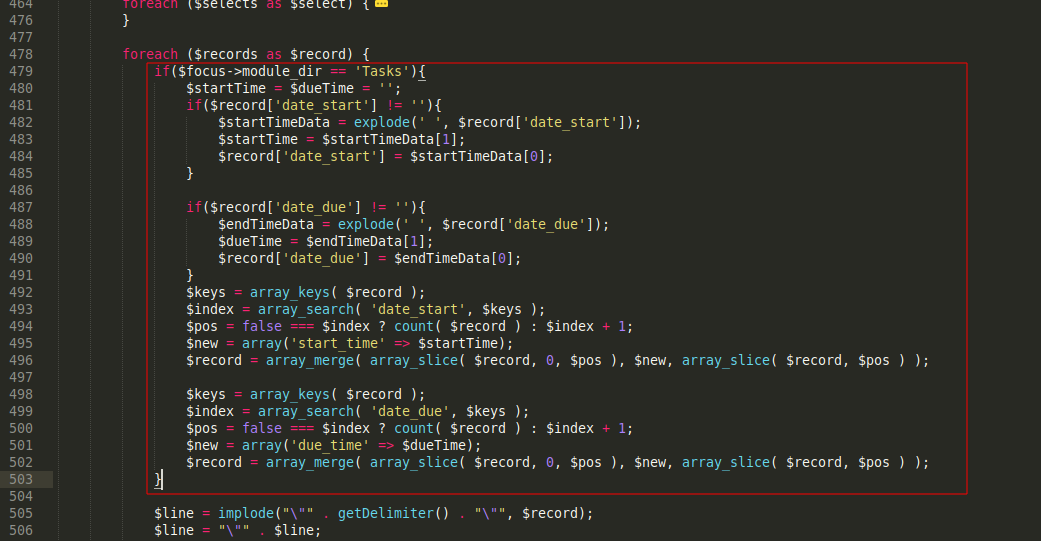Click the explode call on line 482

(x=382, y=123)
